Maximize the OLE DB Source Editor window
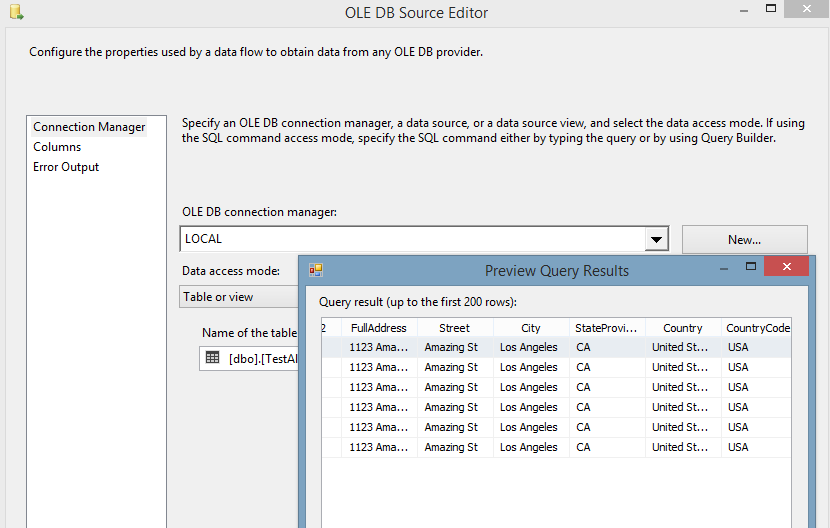Image resolution: width=830 pixels, height=528 pixels. tap(771, 8)
